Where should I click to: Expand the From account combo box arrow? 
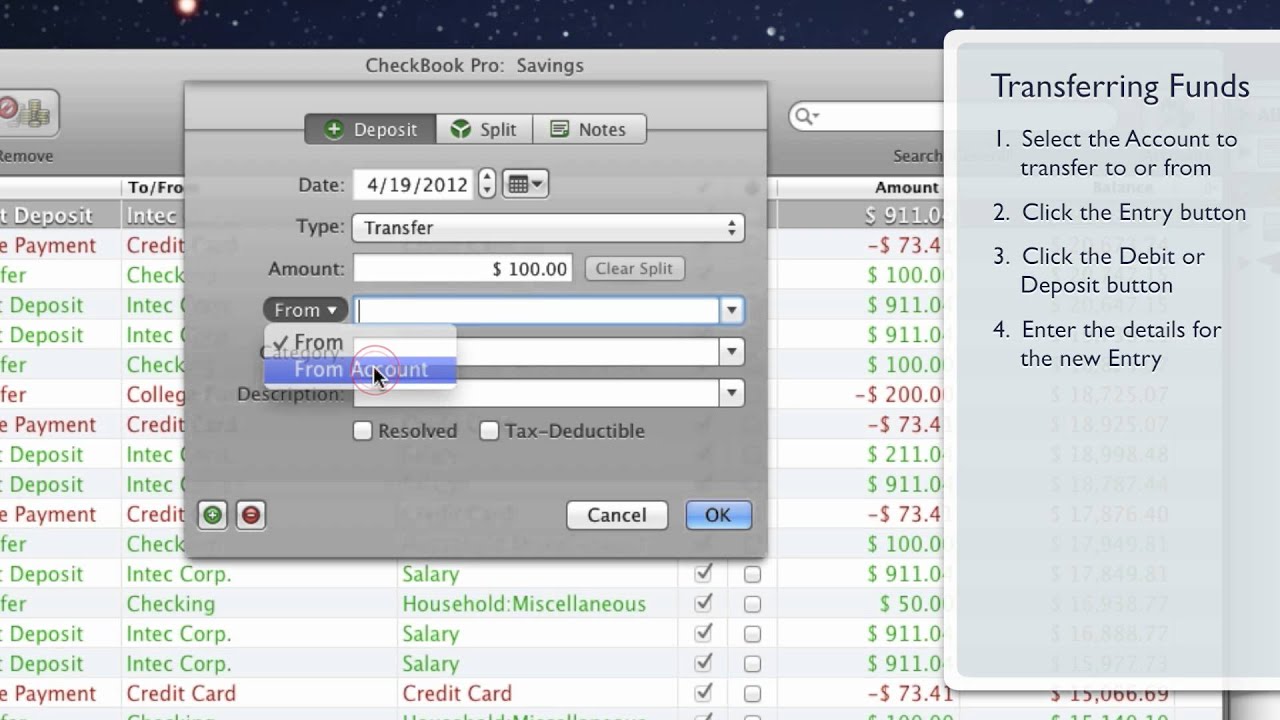[732, 311]
